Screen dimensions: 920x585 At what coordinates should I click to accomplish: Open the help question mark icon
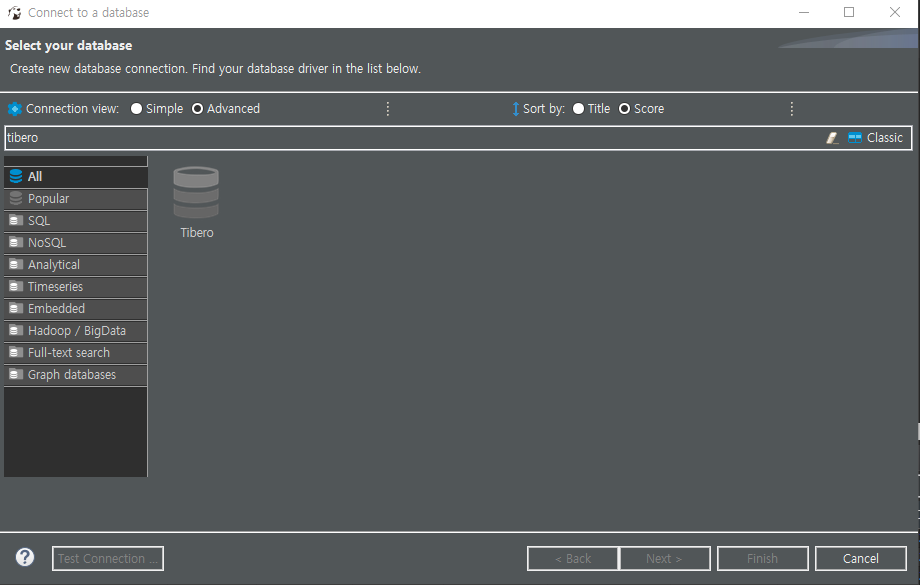pos(25,557)
